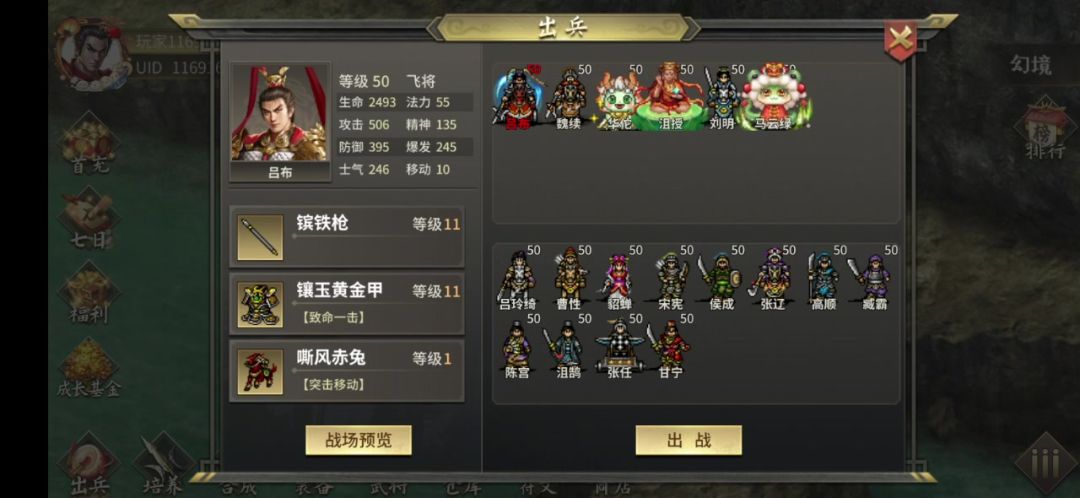Select the 张辽 general sprite
1080x498 pixels.
click(x=772, y=278)
